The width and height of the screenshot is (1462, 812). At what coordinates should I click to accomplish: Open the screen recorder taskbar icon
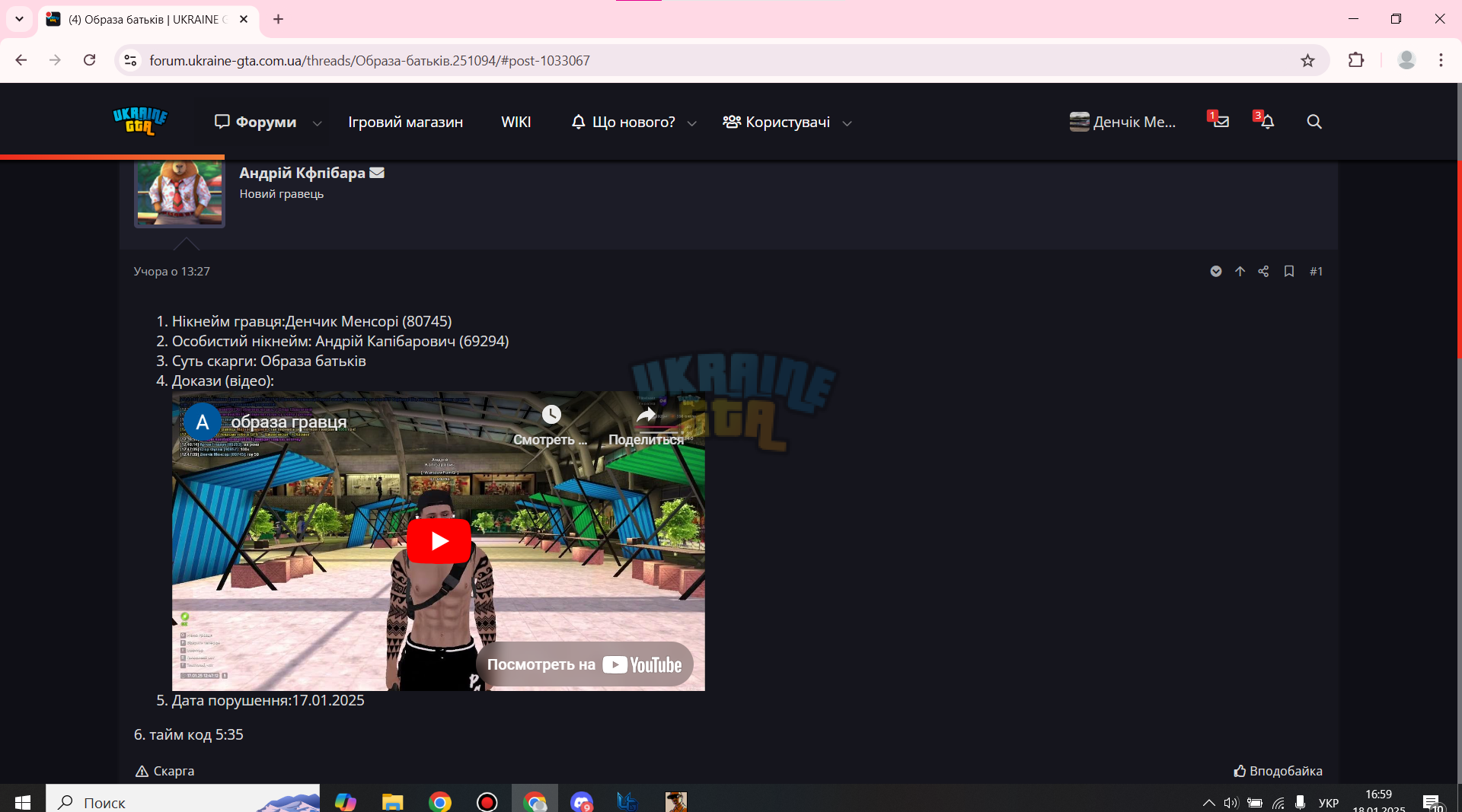pos(487,802)
